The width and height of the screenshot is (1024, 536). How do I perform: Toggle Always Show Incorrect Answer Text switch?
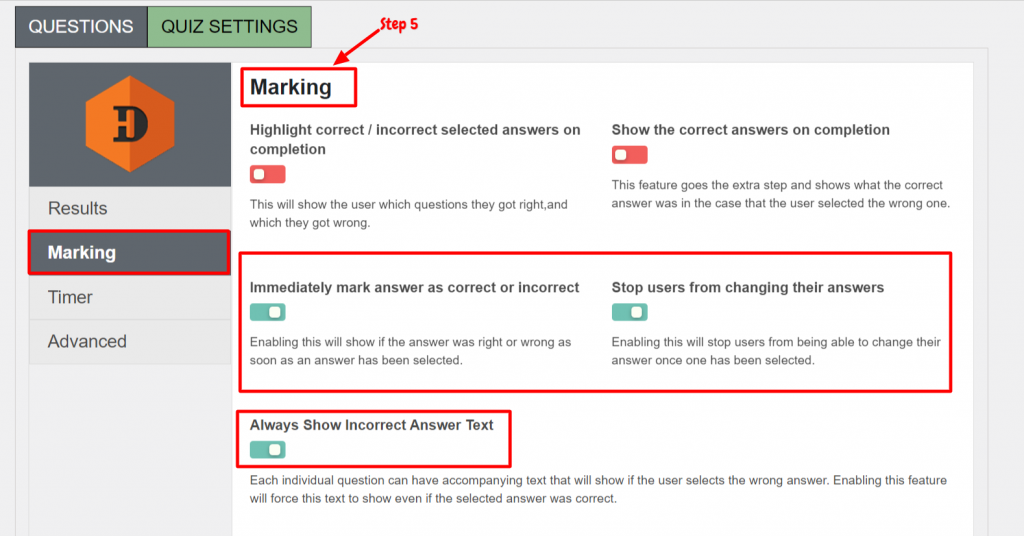(267, 450)
